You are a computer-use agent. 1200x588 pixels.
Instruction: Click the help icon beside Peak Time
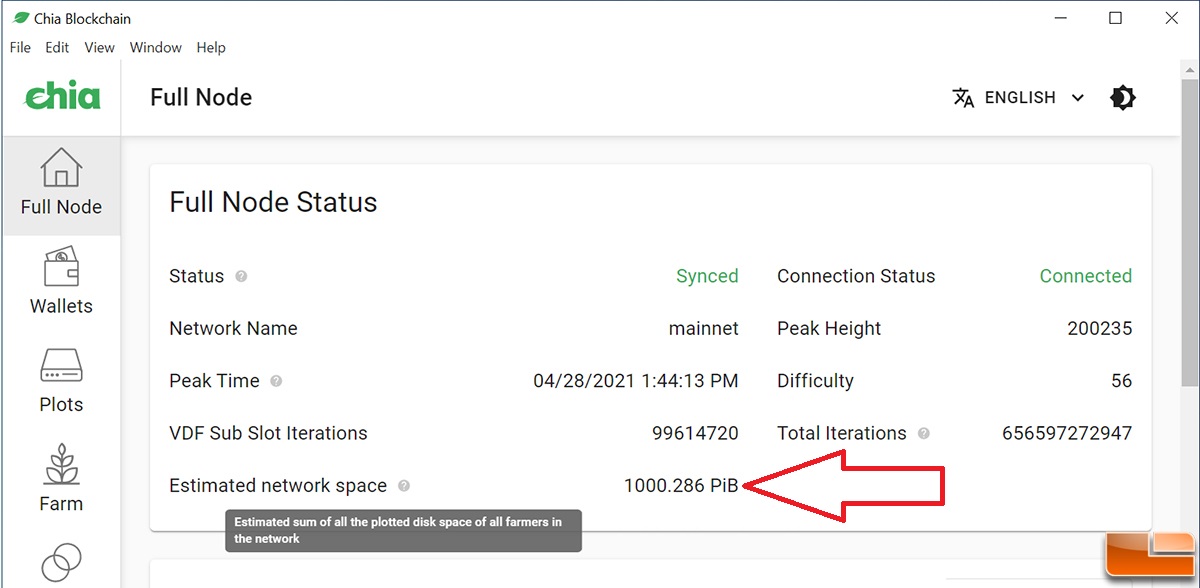click(x=276, y=381)
